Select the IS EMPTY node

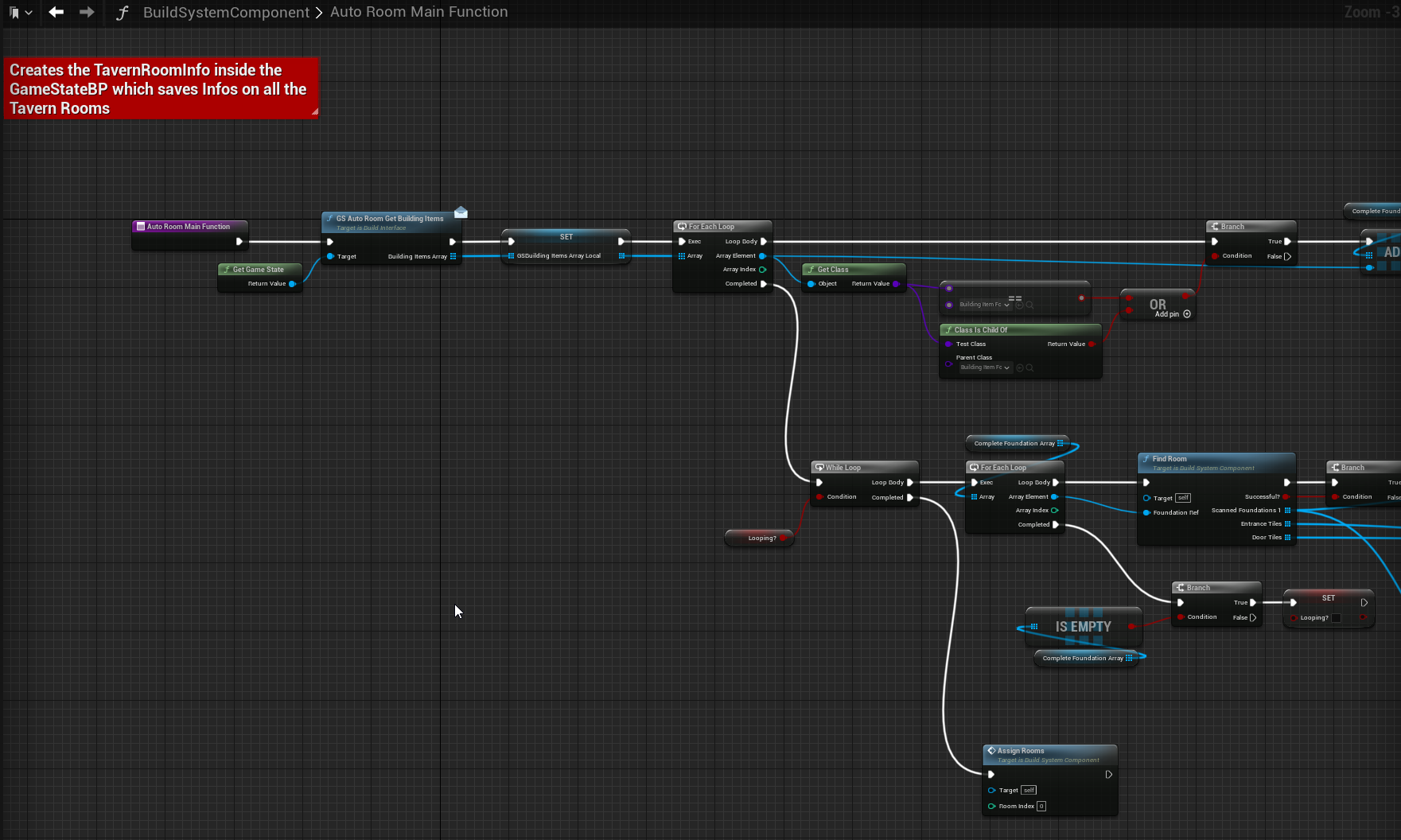click(x=1083, y=627)
